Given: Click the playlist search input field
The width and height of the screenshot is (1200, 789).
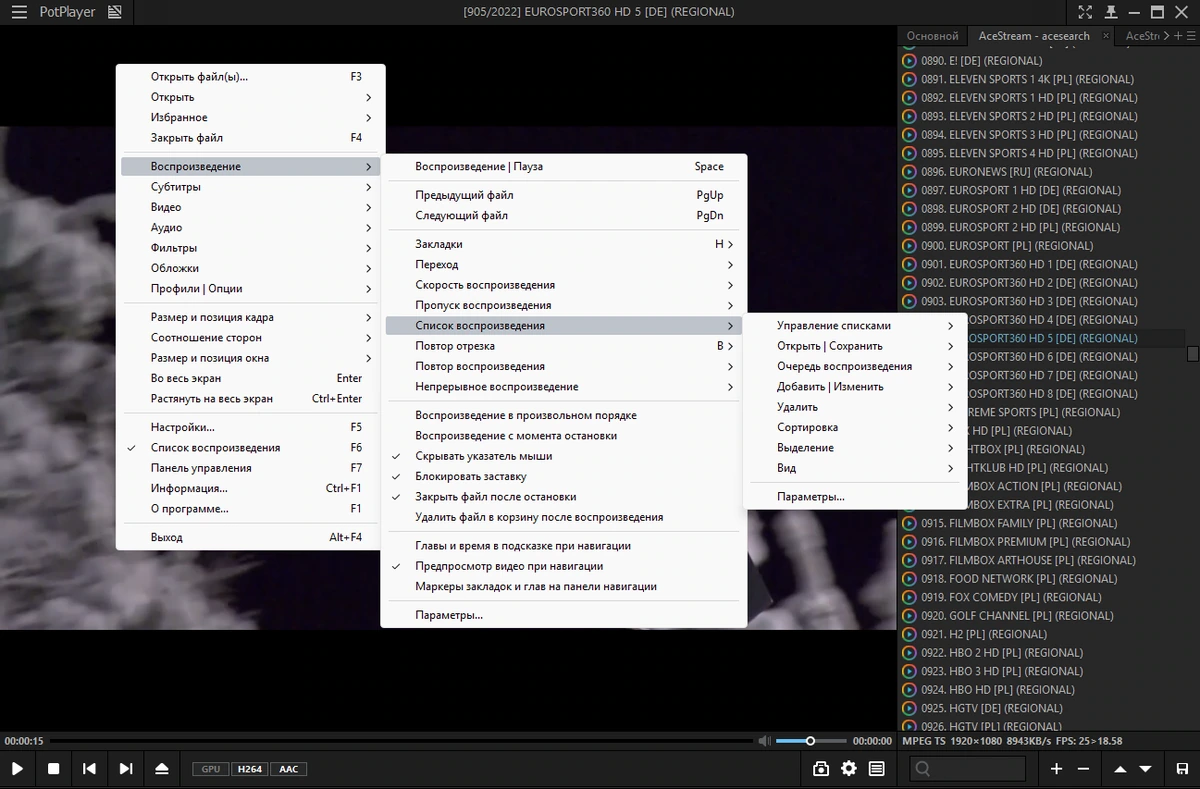Looking at the screenshot, I should [968, 769].
